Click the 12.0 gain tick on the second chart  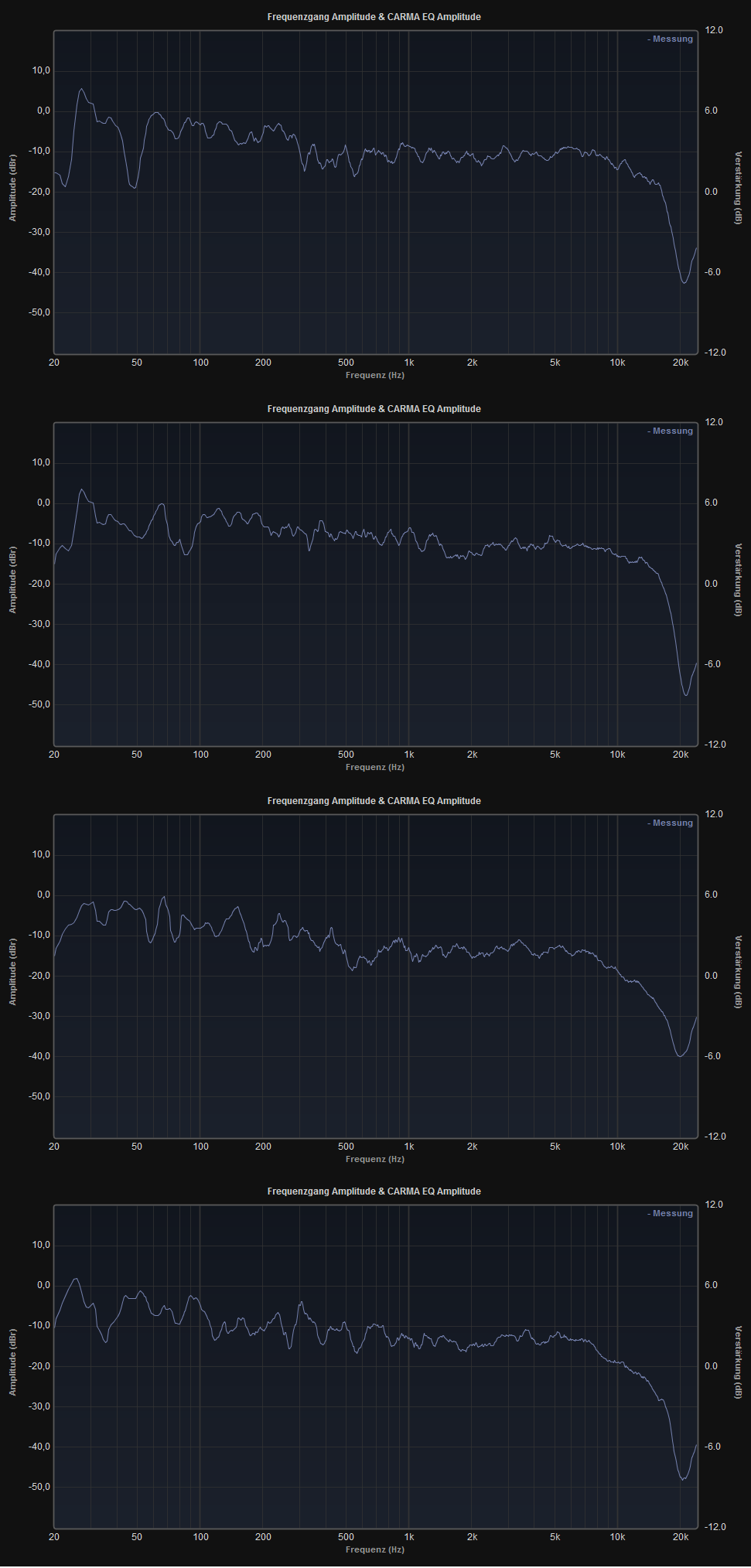[714, 422]
